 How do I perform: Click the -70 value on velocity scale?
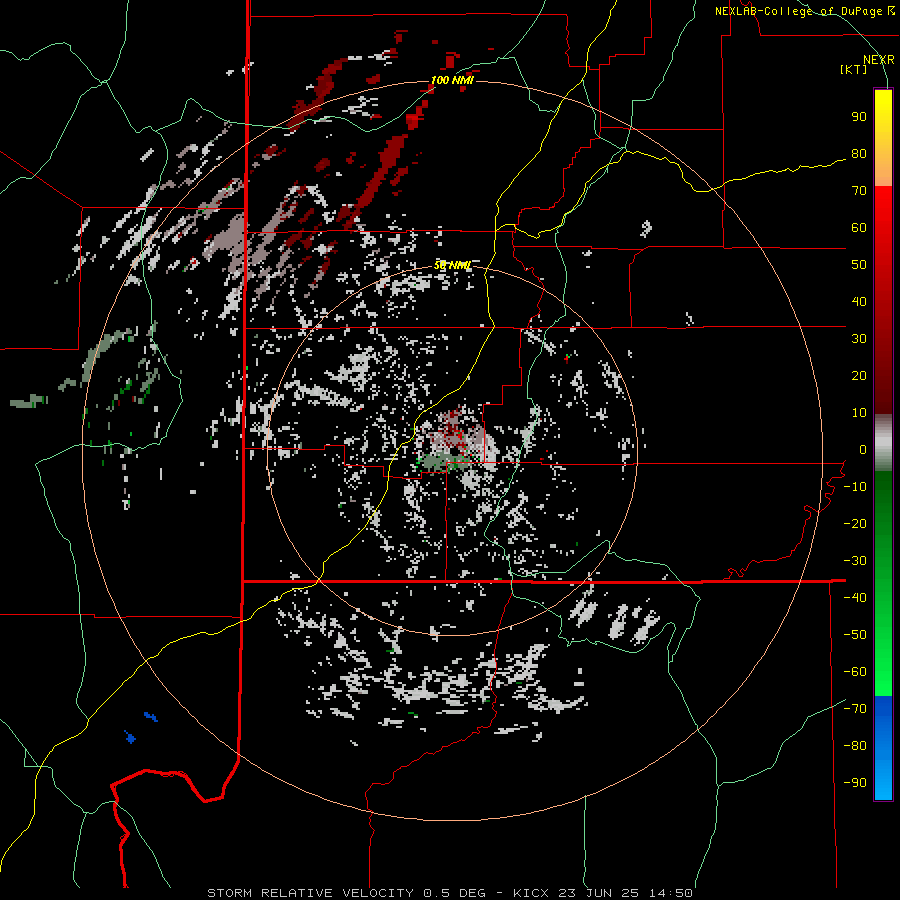pos(855,709)
